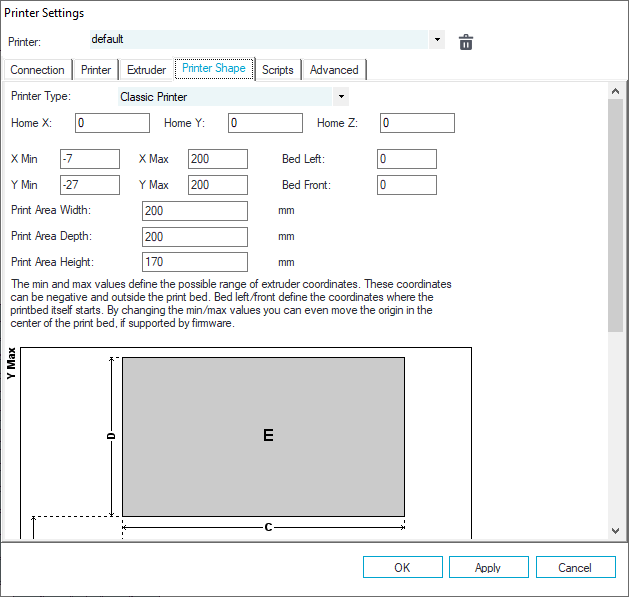The image size is (629, 597).
Task: Focus the Home X input field
Action: click(112, 123)
